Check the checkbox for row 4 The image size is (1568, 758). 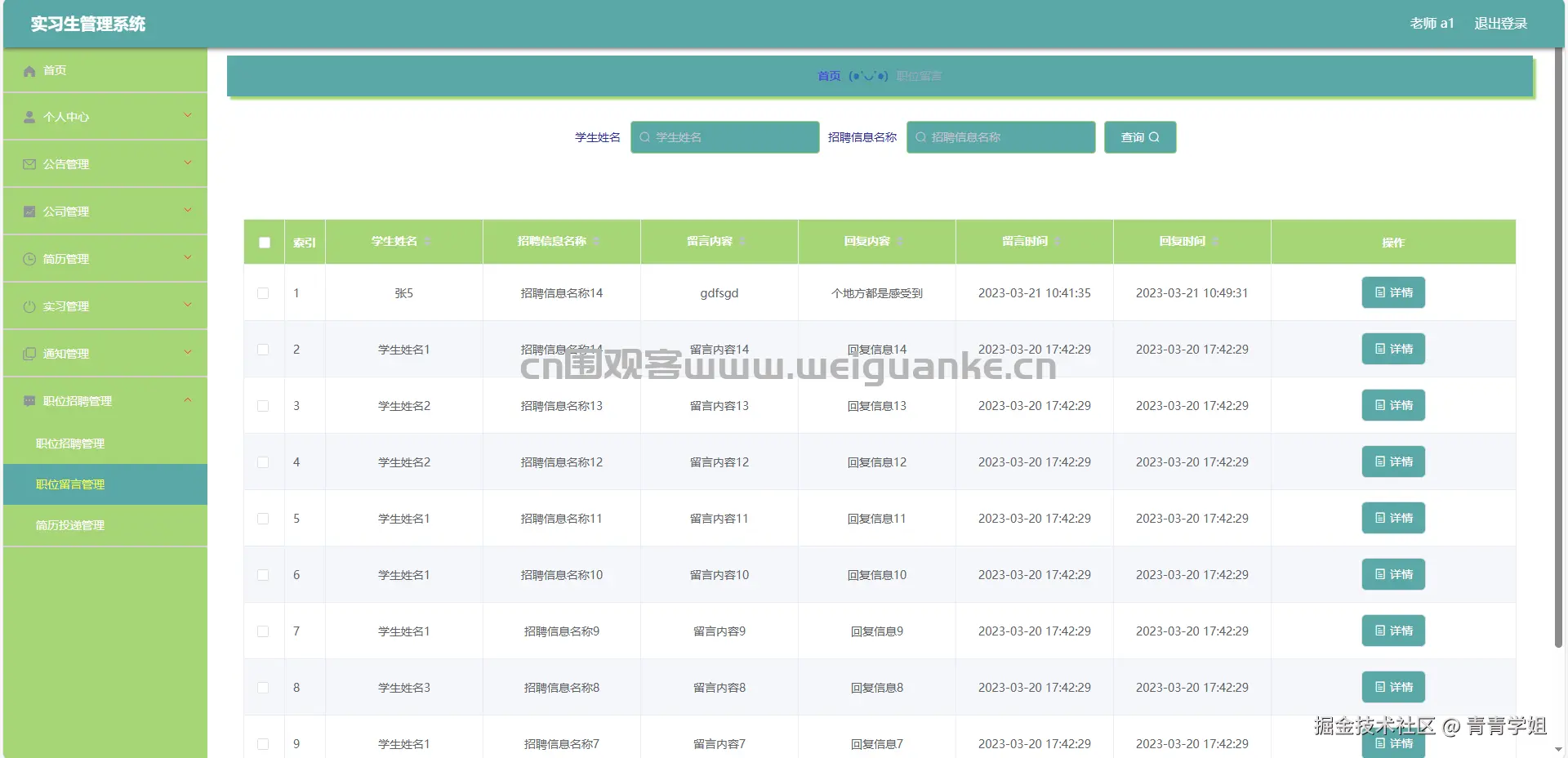pos(263,462)
